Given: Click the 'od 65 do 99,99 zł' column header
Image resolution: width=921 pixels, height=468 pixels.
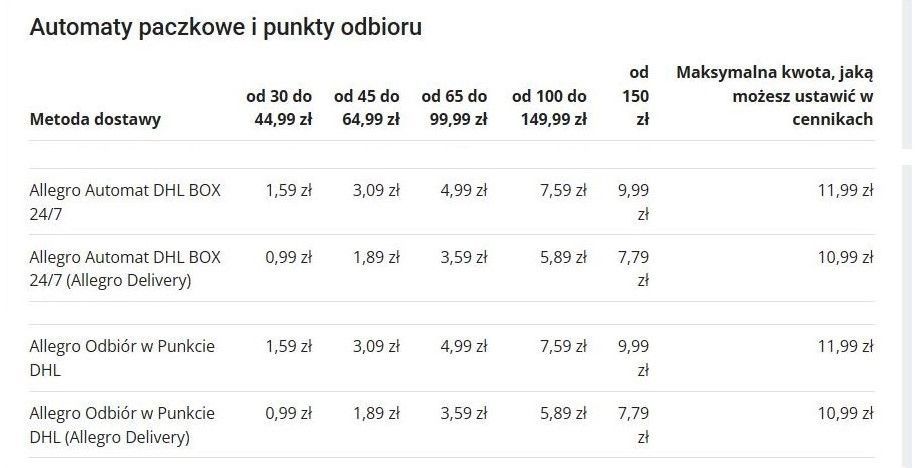Looking at the screenshot, I should pyautogui.click(x=454, y=107).
